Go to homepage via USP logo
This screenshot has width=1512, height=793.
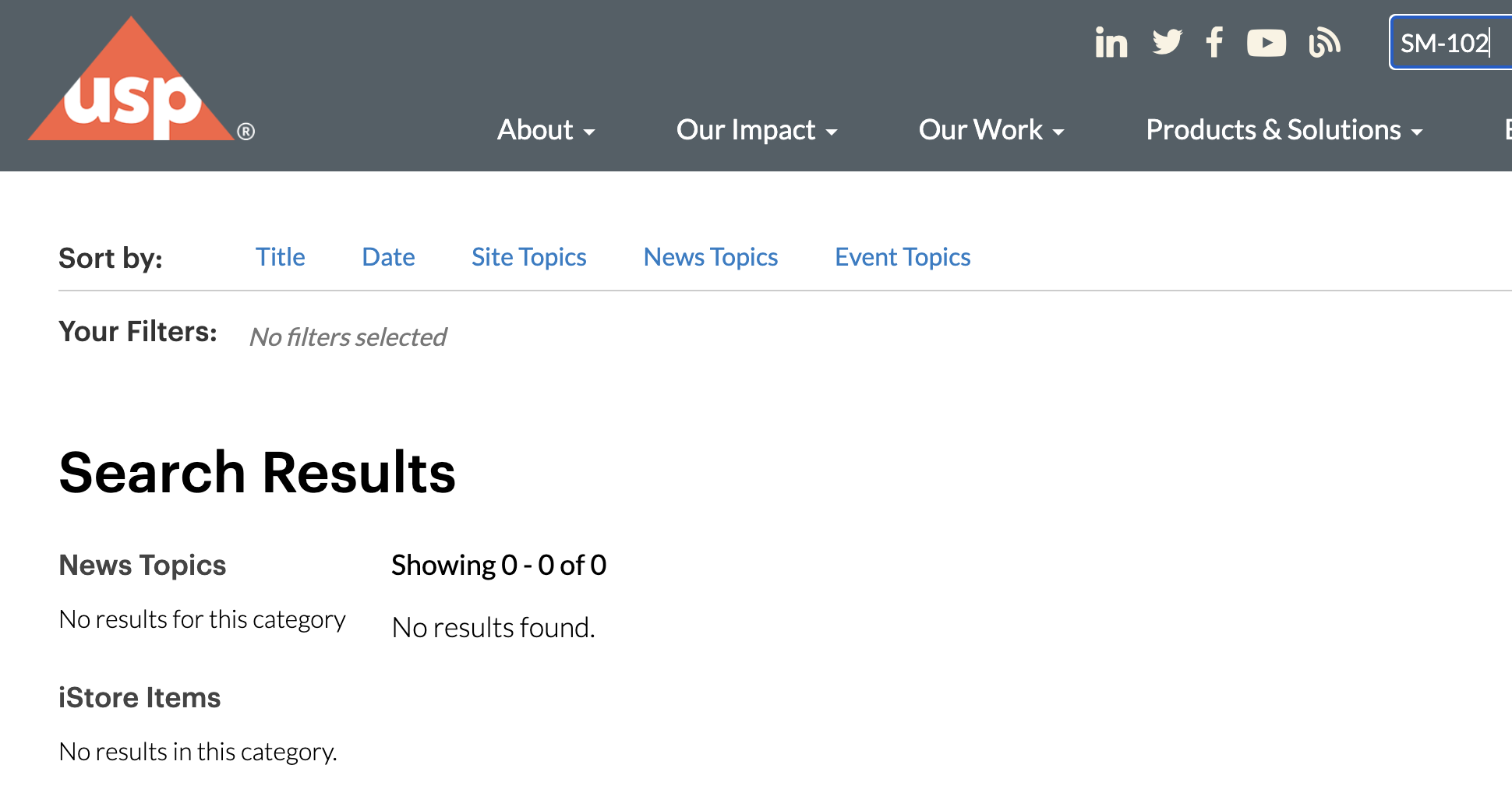tap(132, 86)
